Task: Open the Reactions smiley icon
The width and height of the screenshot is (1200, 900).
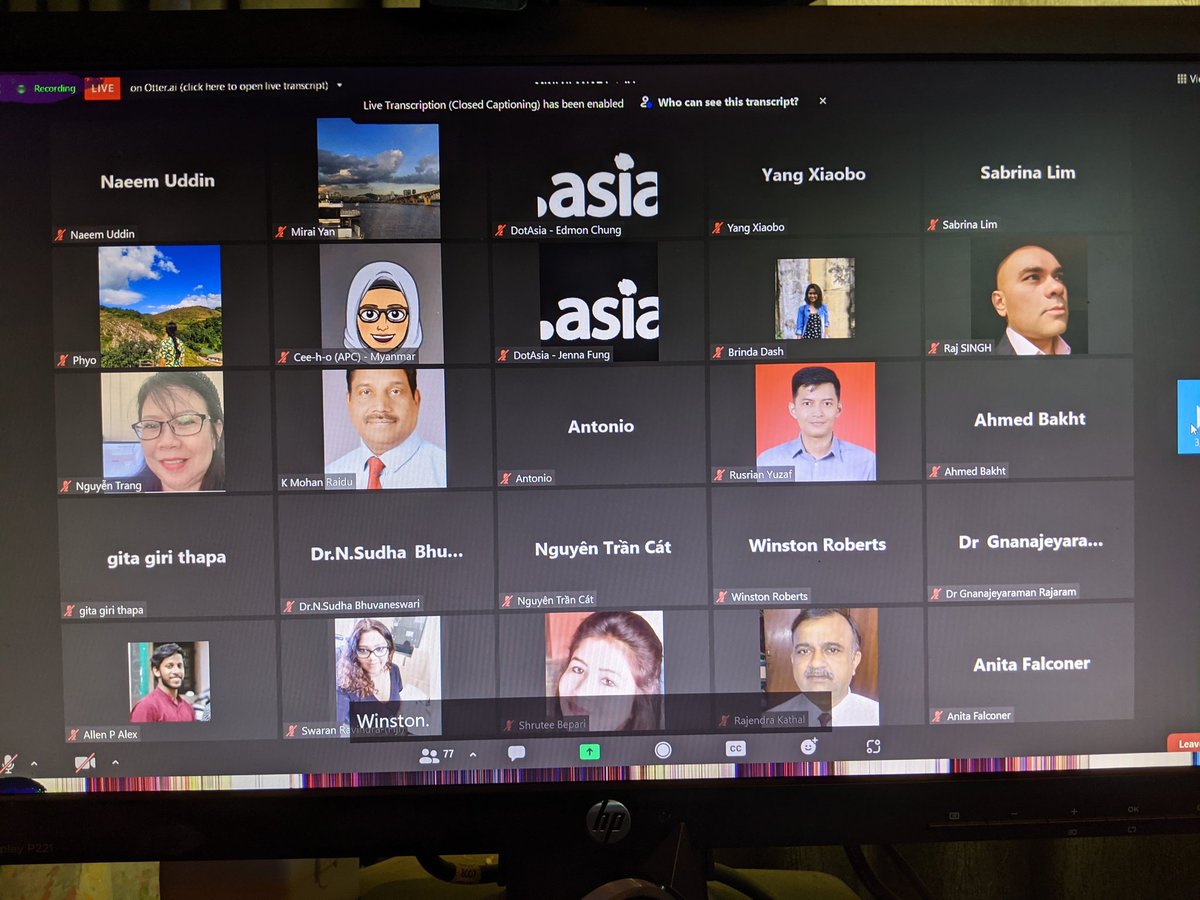Action: pyautogui.click(x=808, y=746)
